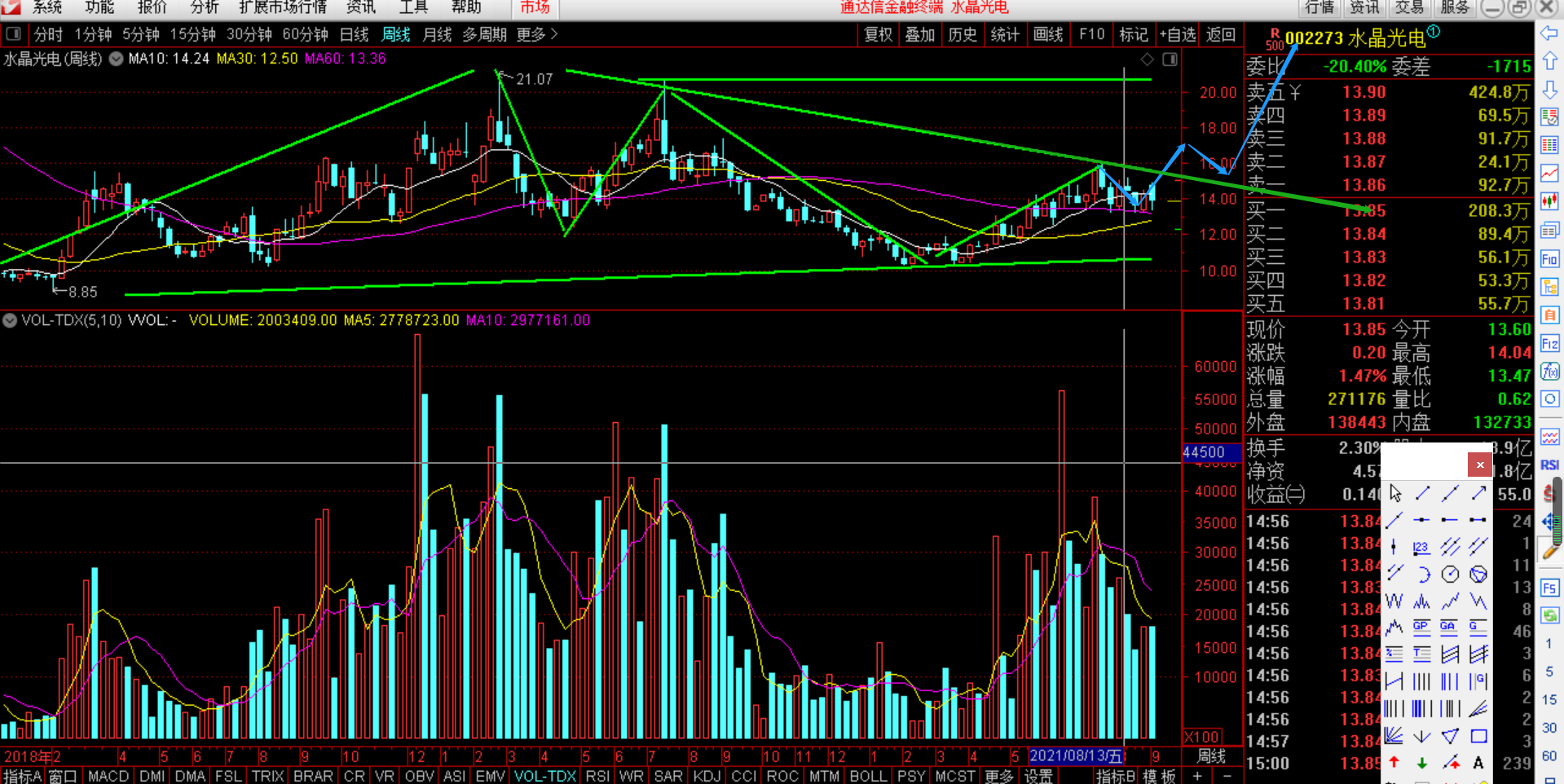The height and width of the screenshot is (784, 1564).
Task: Click the 复权 button
Action: point(878,34)
